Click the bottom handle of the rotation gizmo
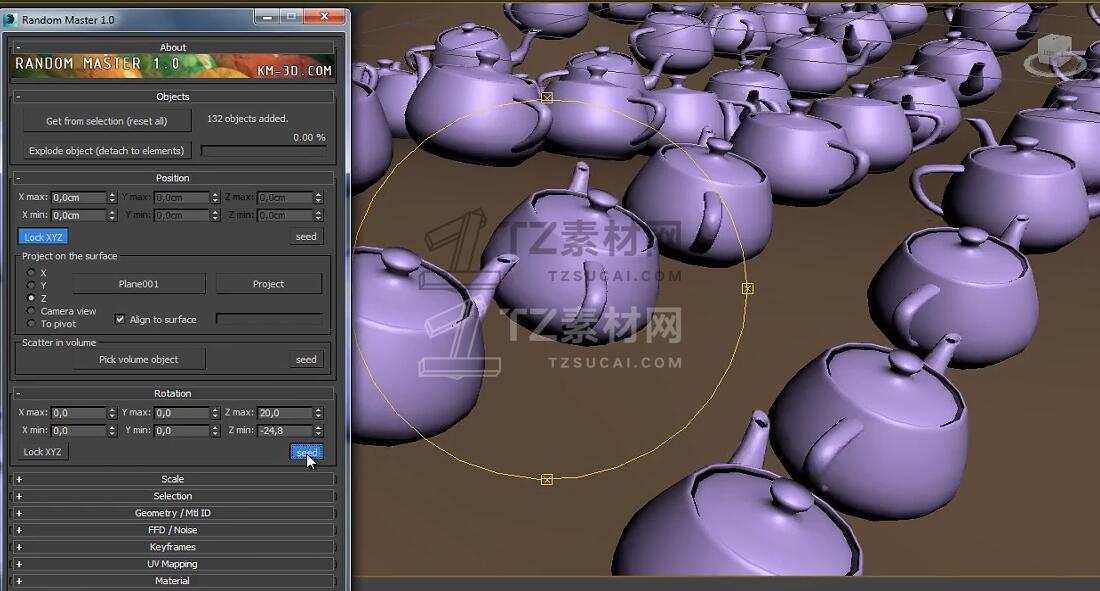This screenshot has height=591, width=1100. [x=547, y=479]
